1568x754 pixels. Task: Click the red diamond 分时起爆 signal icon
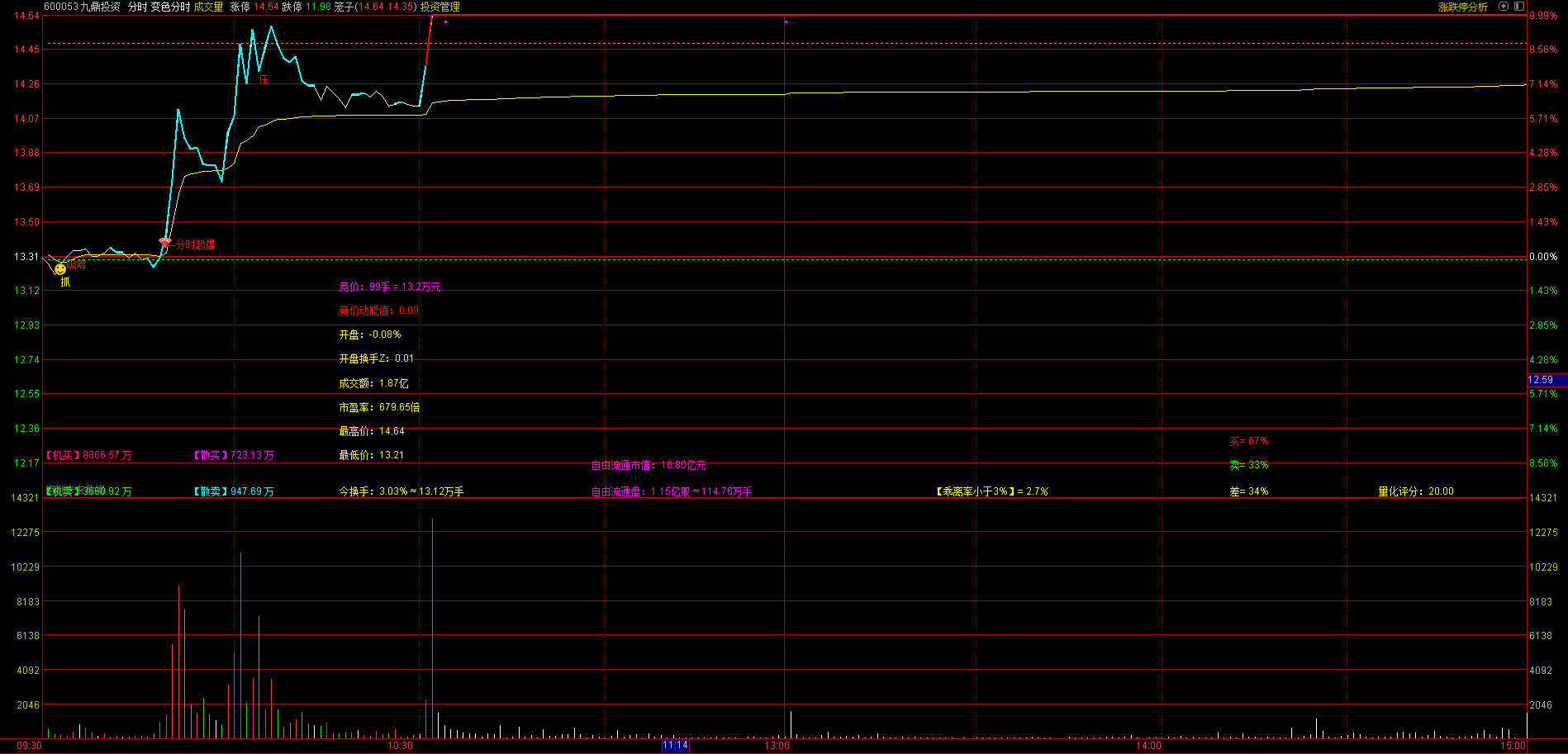pyautogui.click(x=164, y=243)
